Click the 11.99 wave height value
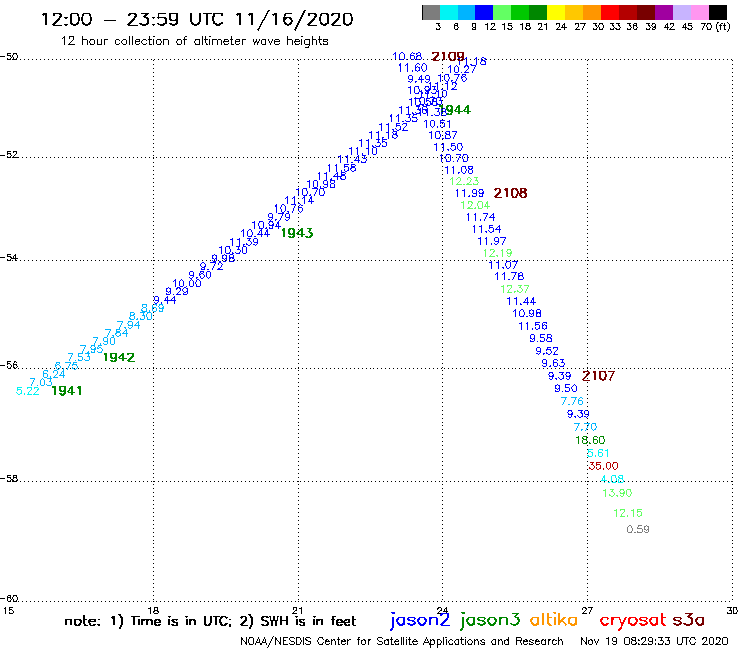This screenshot has width=740, height=650. [469, 193]
